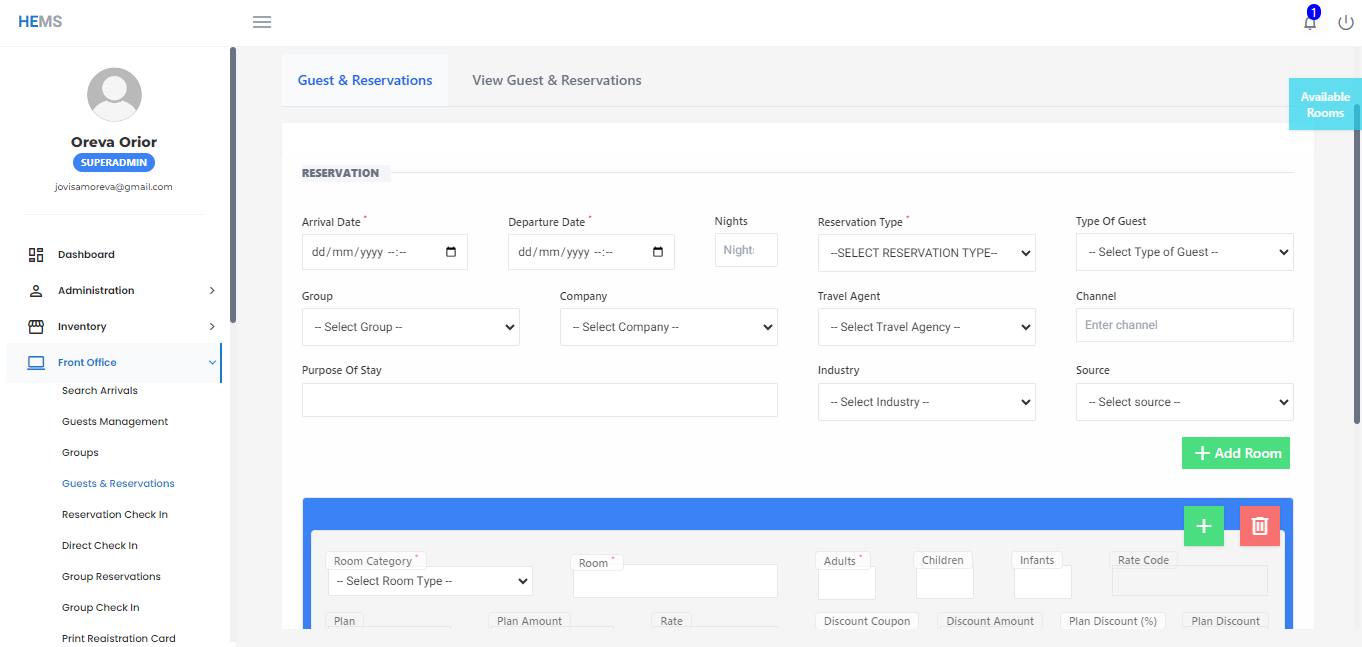Open Arrival Date calendar picker icon
The image size is (1362, 647).
click(451, 252)
